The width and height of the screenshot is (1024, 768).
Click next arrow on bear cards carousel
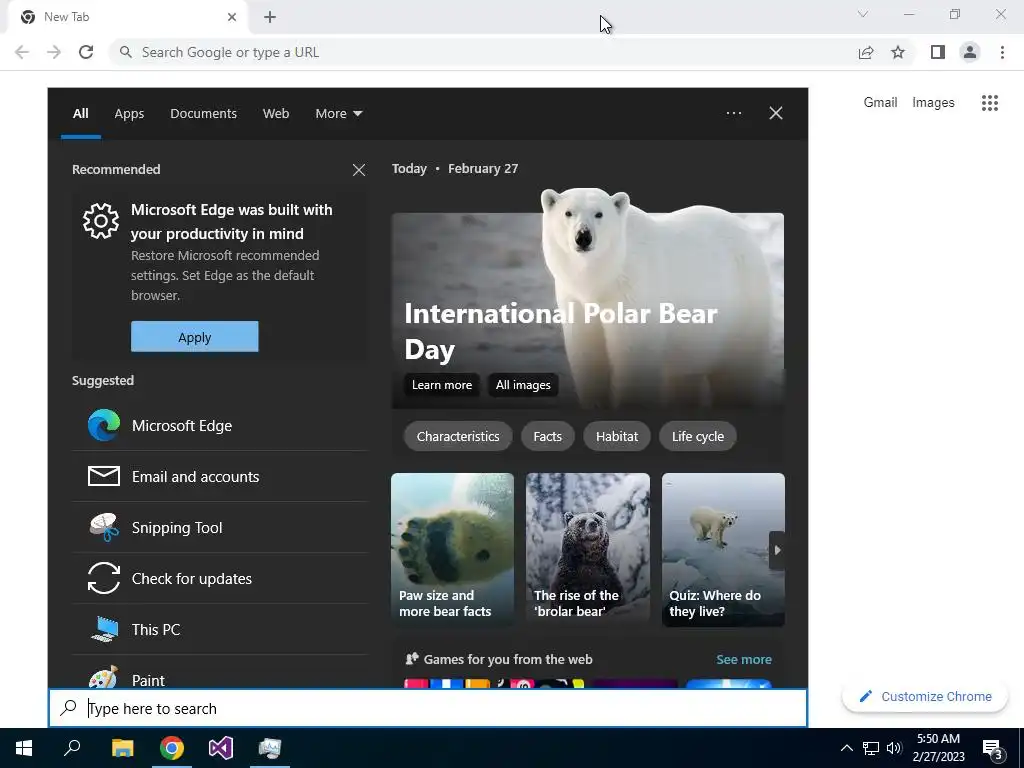click(777, 550)
